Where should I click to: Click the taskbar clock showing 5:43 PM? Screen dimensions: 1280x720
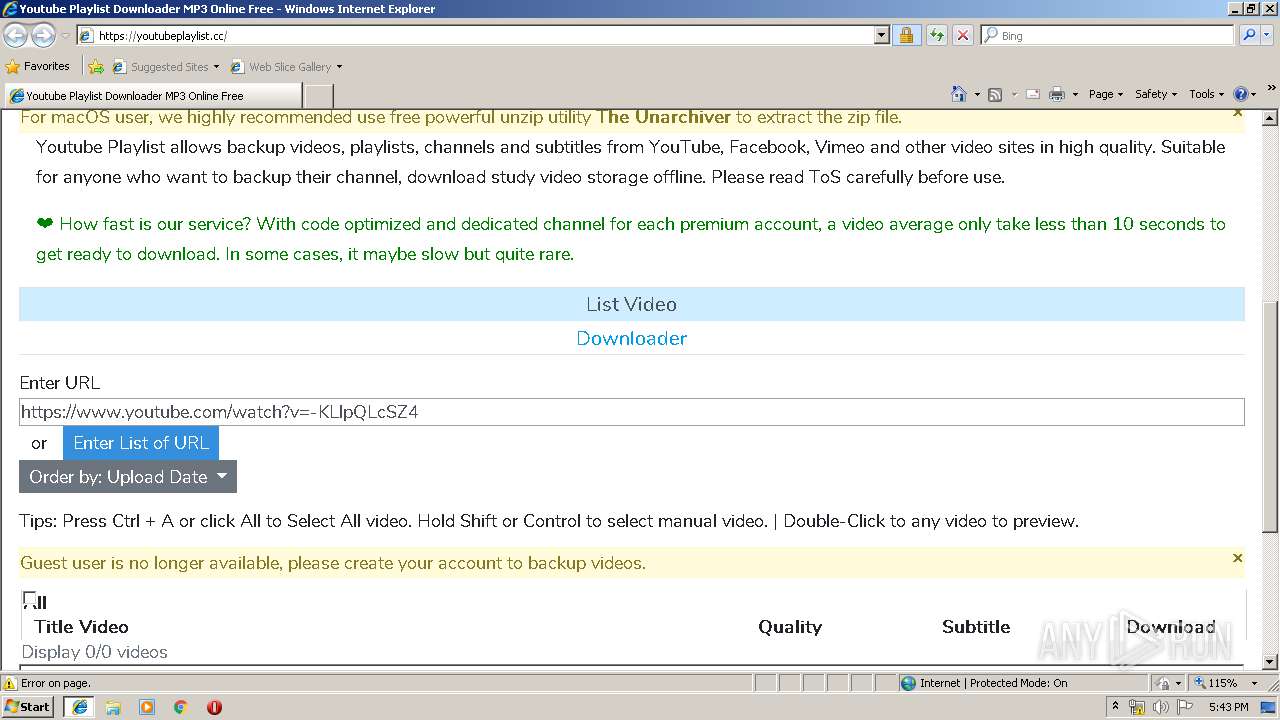(1228, 707)
